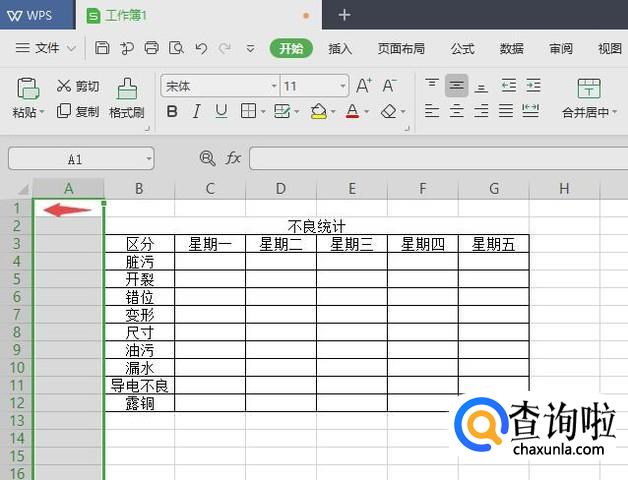This screenshot has width=628, height=480.
Task: Justify text alignment icon
Action: click(x=506, y=111)
